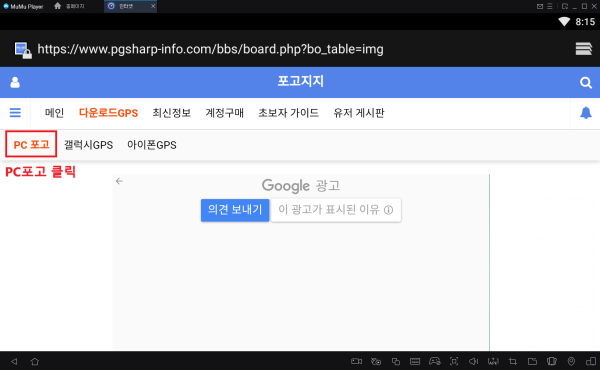Select 다운로드GPS menu item
Viewport: 600px width, 370px height.
coord(108,113)
